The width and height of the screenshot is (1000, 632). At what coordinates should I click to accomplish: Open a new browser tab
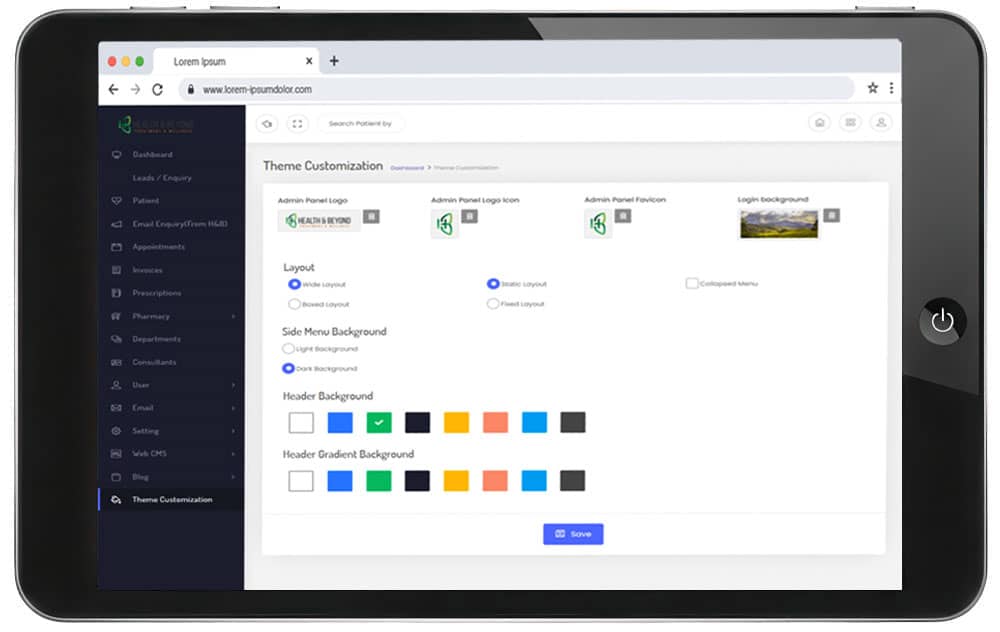tap(334, 61)
